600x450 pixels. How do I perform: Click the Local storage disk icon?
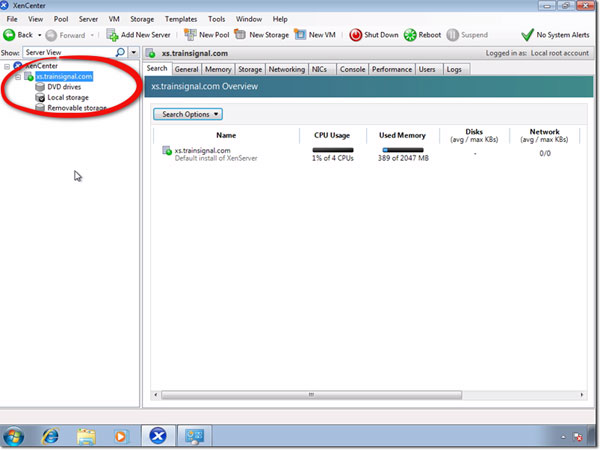(40, 98)
